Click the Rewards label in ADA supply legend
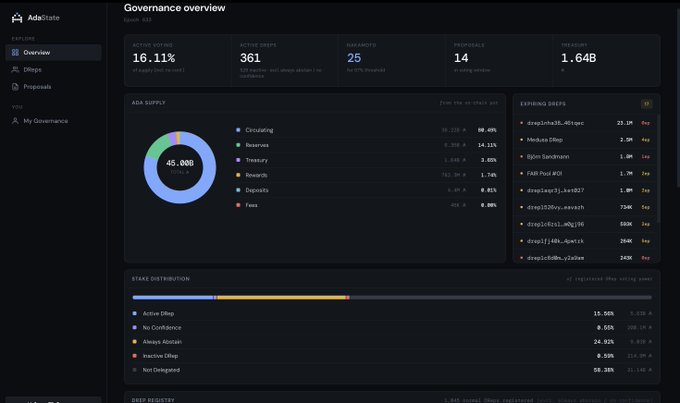This screenshot has width=680, height=403. pos(256,175)
